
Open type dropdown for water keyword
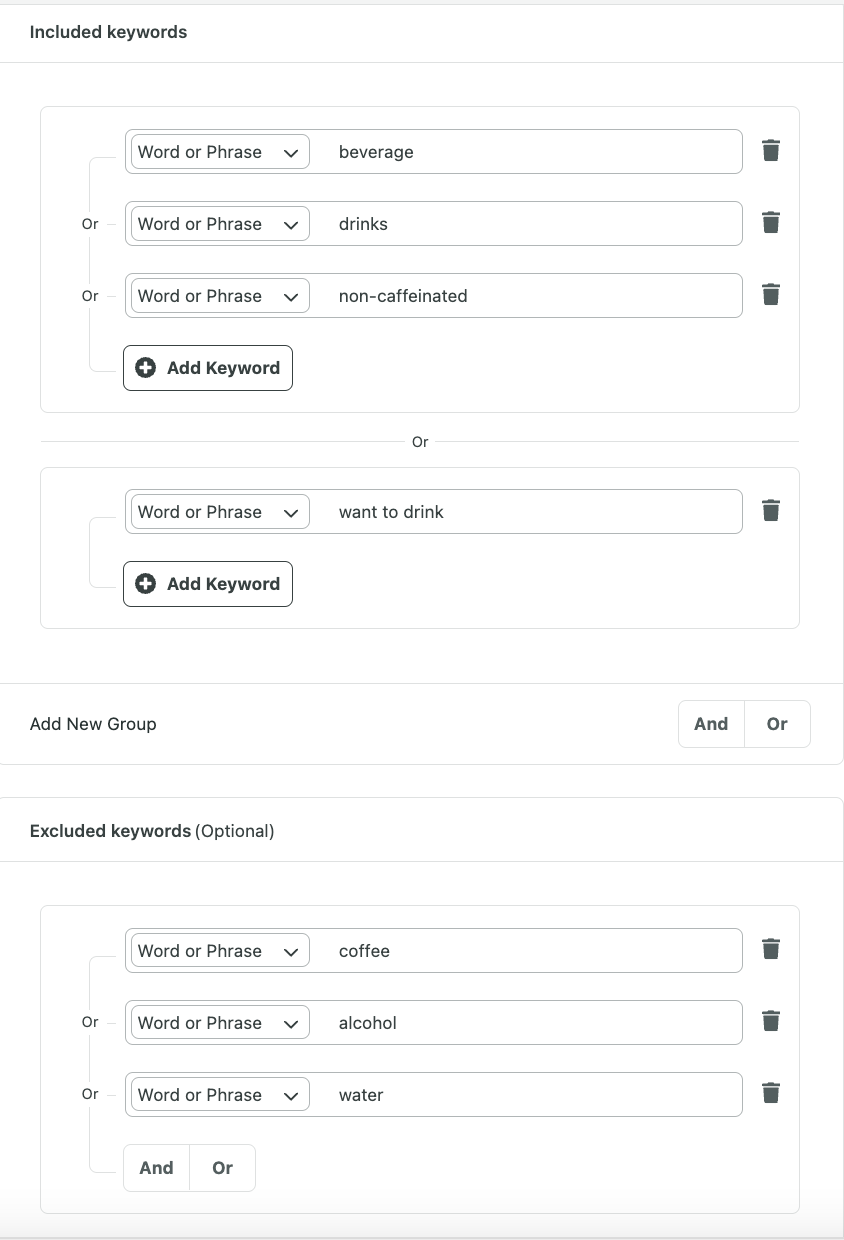tap(219, 1095)
